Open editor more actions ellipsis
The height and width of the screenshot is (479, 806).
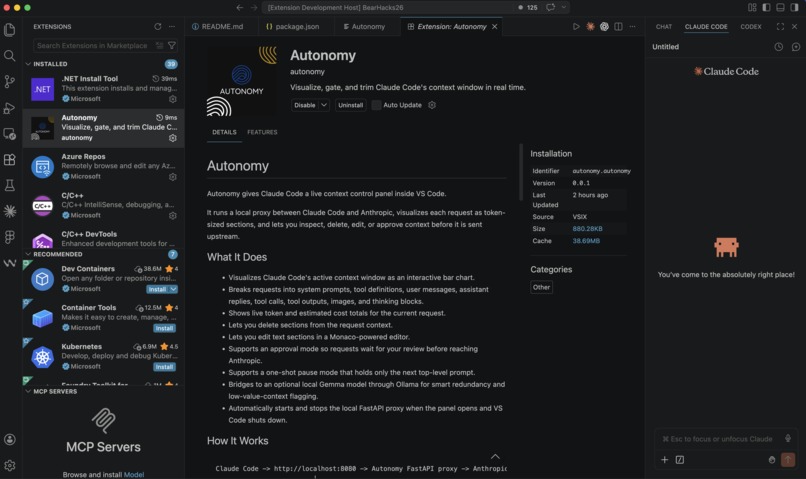pos(632,27)
